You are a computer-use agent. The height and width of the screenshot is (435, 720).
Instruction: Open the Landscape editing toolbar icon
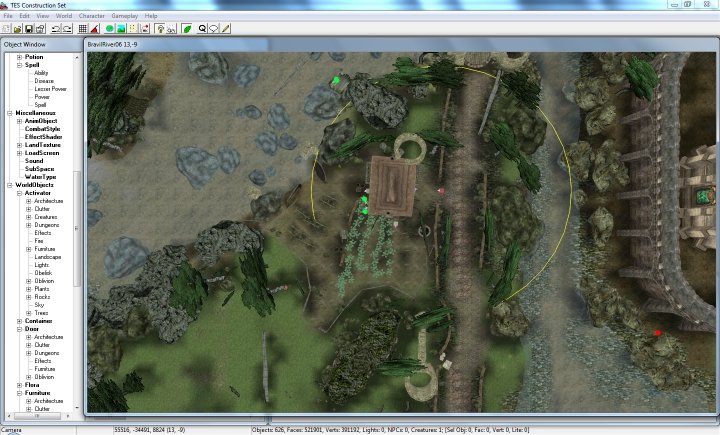121,28
